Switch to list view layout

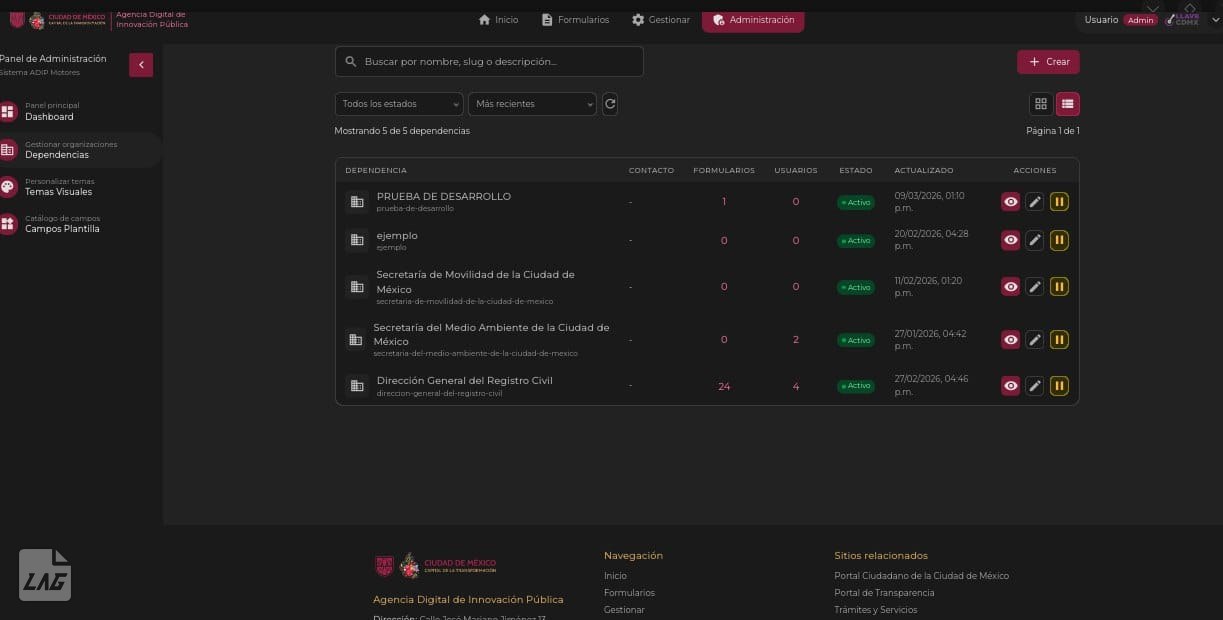(1068, 104)
